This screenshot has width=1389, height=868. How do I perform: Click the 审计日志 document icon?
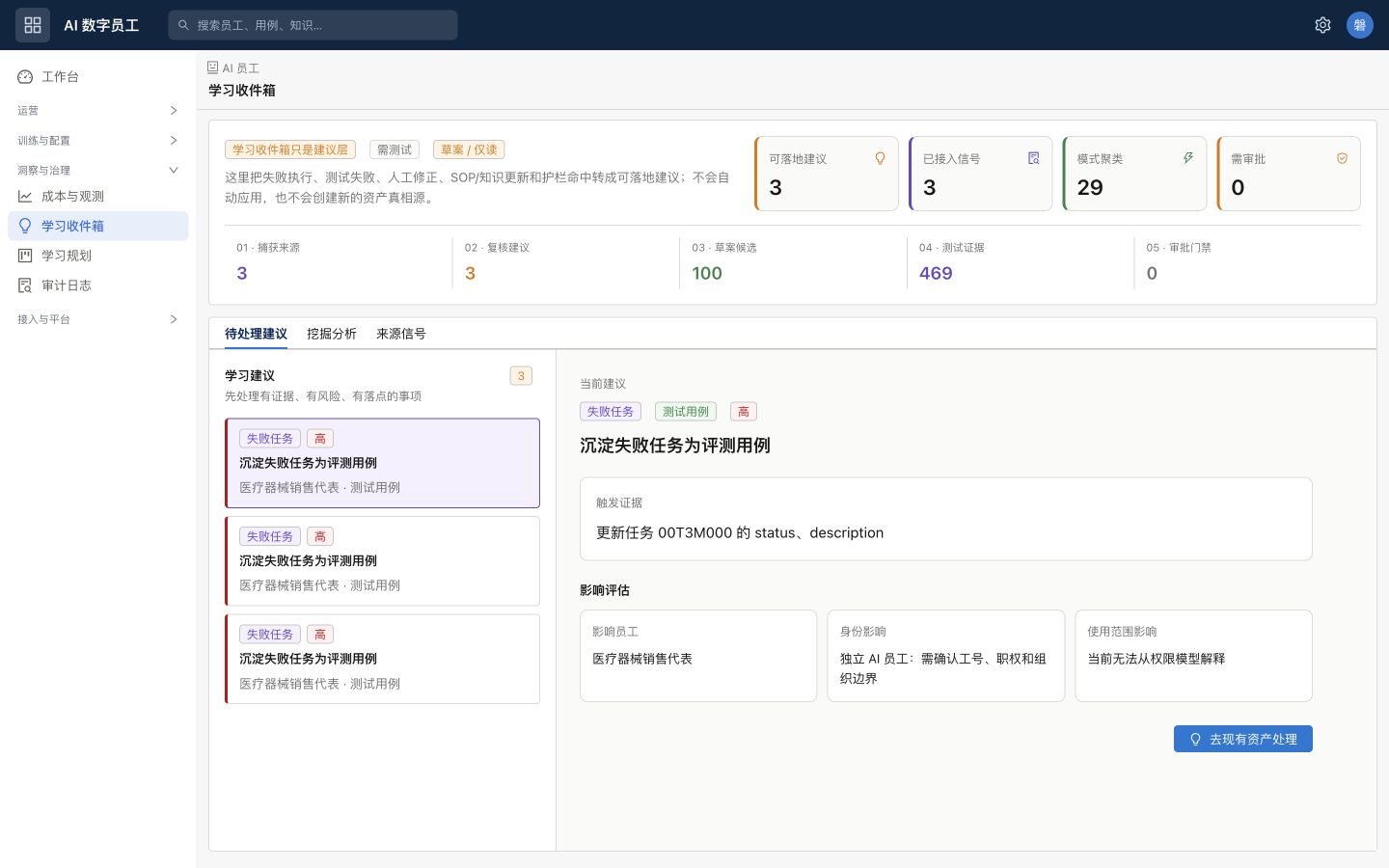pyautogui.click(x=25, y=285)
